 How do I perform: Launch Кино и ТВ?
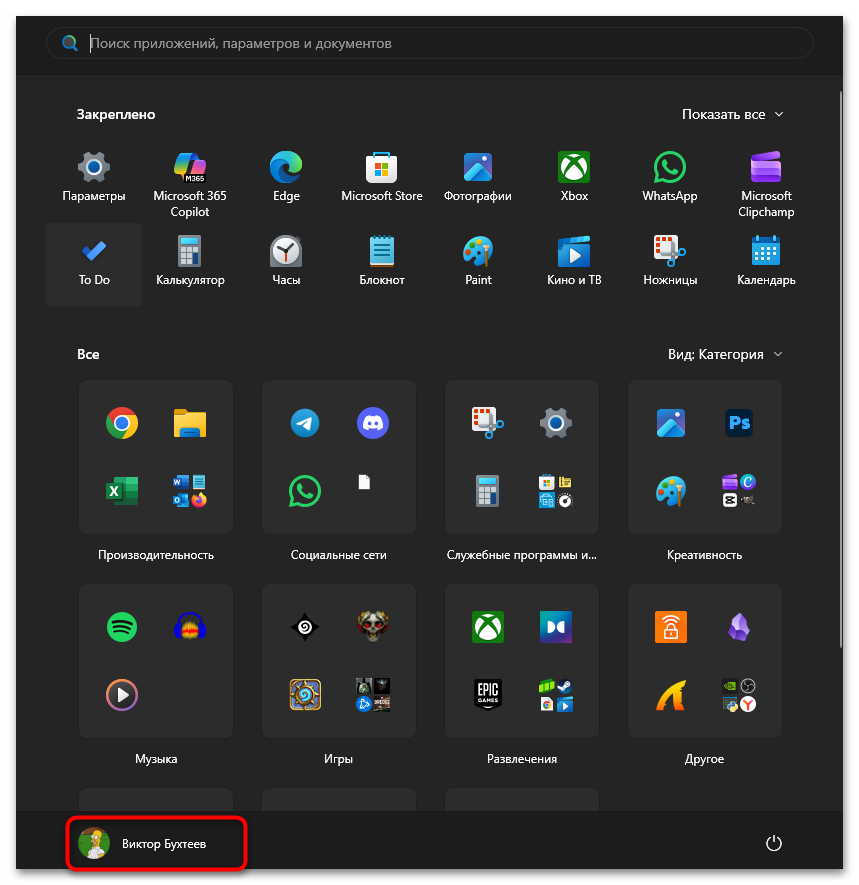point(573,261)
